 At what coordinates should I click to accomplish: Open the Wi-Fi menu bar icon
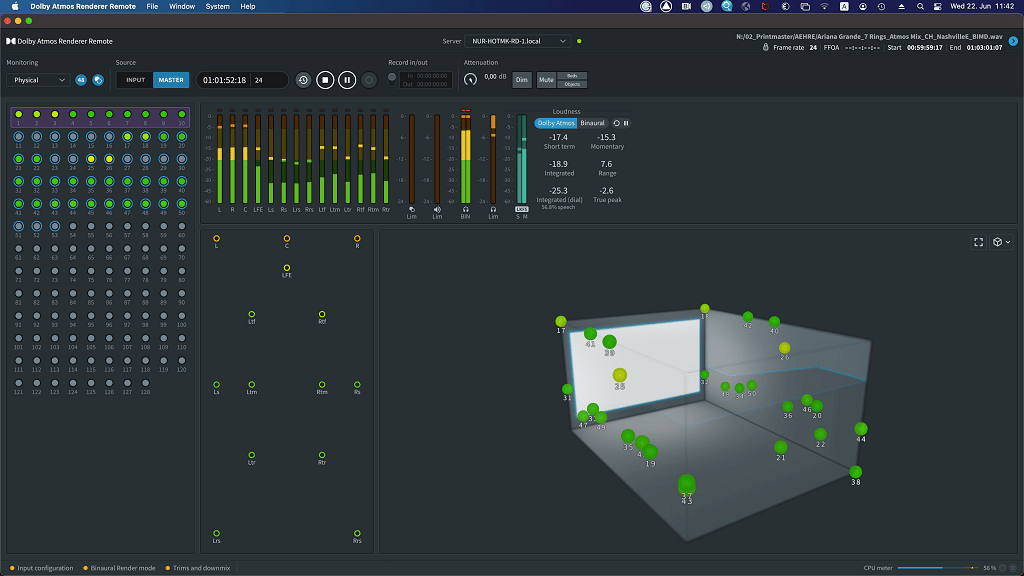(x=824, y=7)
